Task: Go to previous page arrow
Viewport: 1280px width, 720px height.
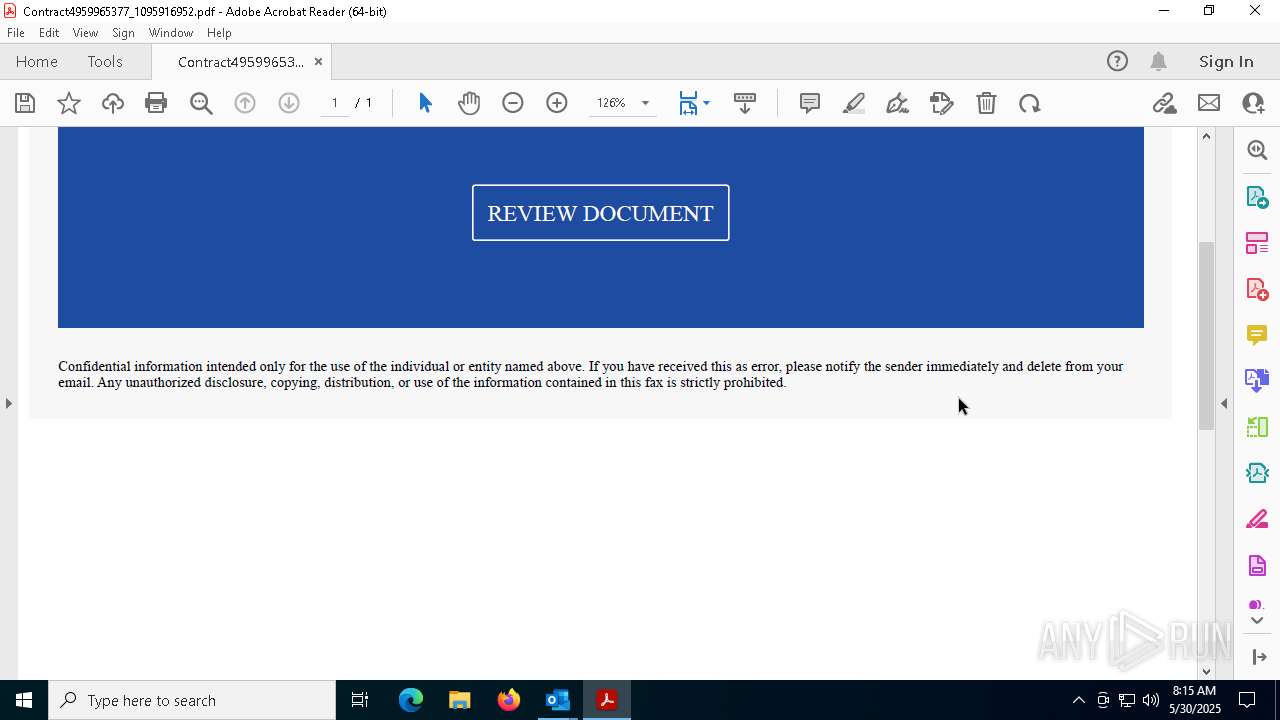Action: pyautogui.click(x=245, y=103)
